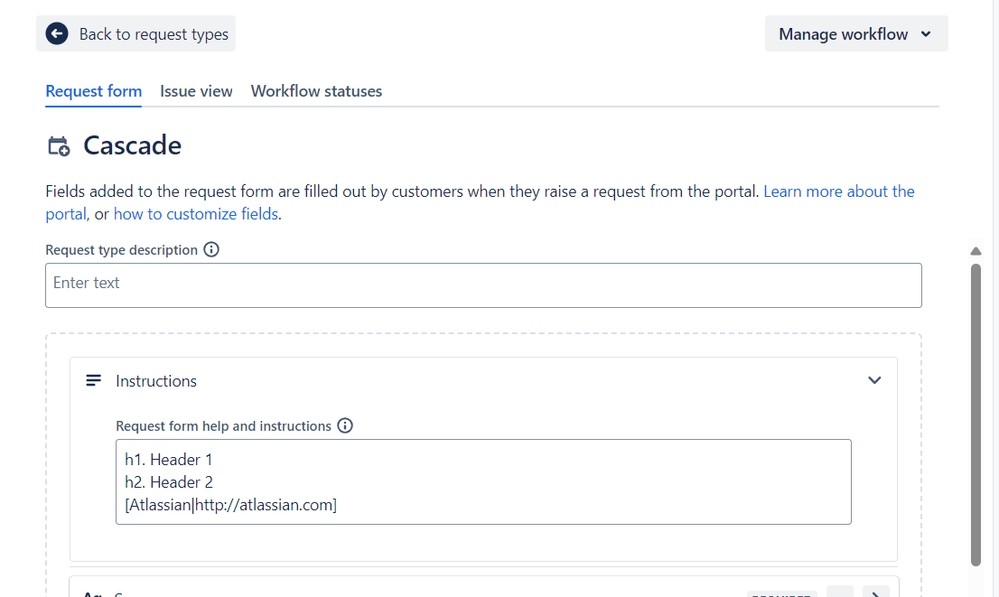Screen dimensions: 999x597
Task: Click the Cascade request type icon
Action: (59, 146)
